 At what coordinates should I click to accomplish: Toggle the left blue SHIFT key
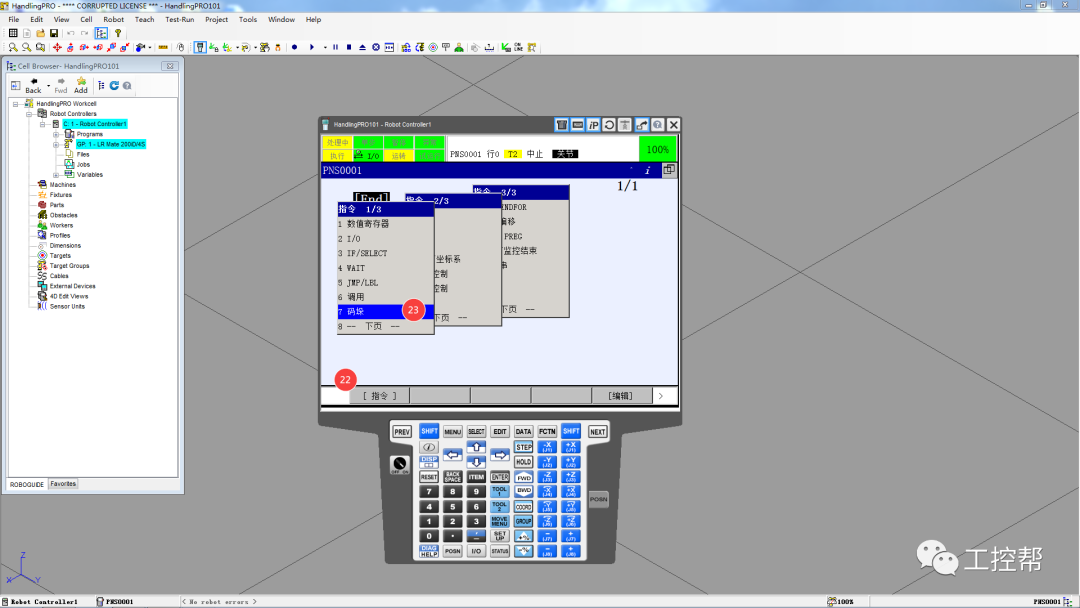(429, 431)
